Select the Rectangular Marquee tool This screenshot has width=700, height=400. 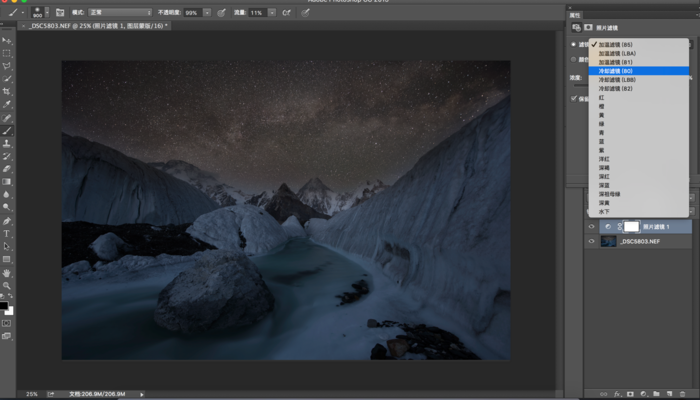(x=7, y=52)
